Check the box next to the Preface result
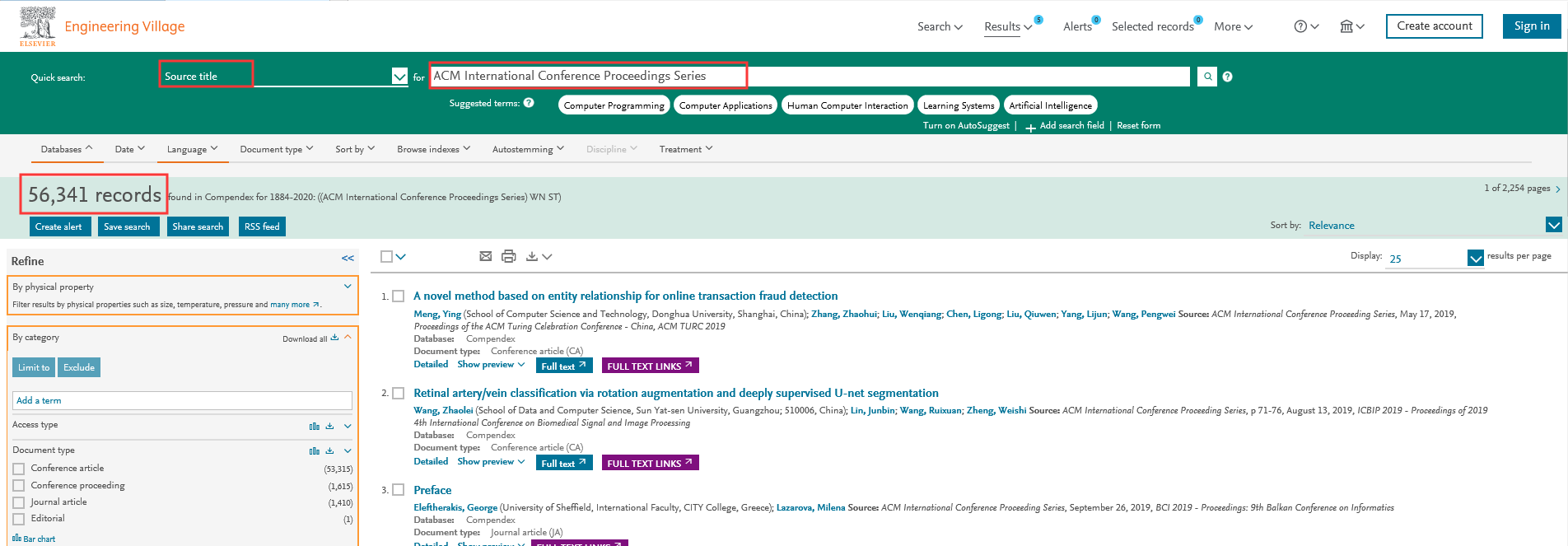Viewport: 1568px width, 546px height. click(x=399, y=490)
